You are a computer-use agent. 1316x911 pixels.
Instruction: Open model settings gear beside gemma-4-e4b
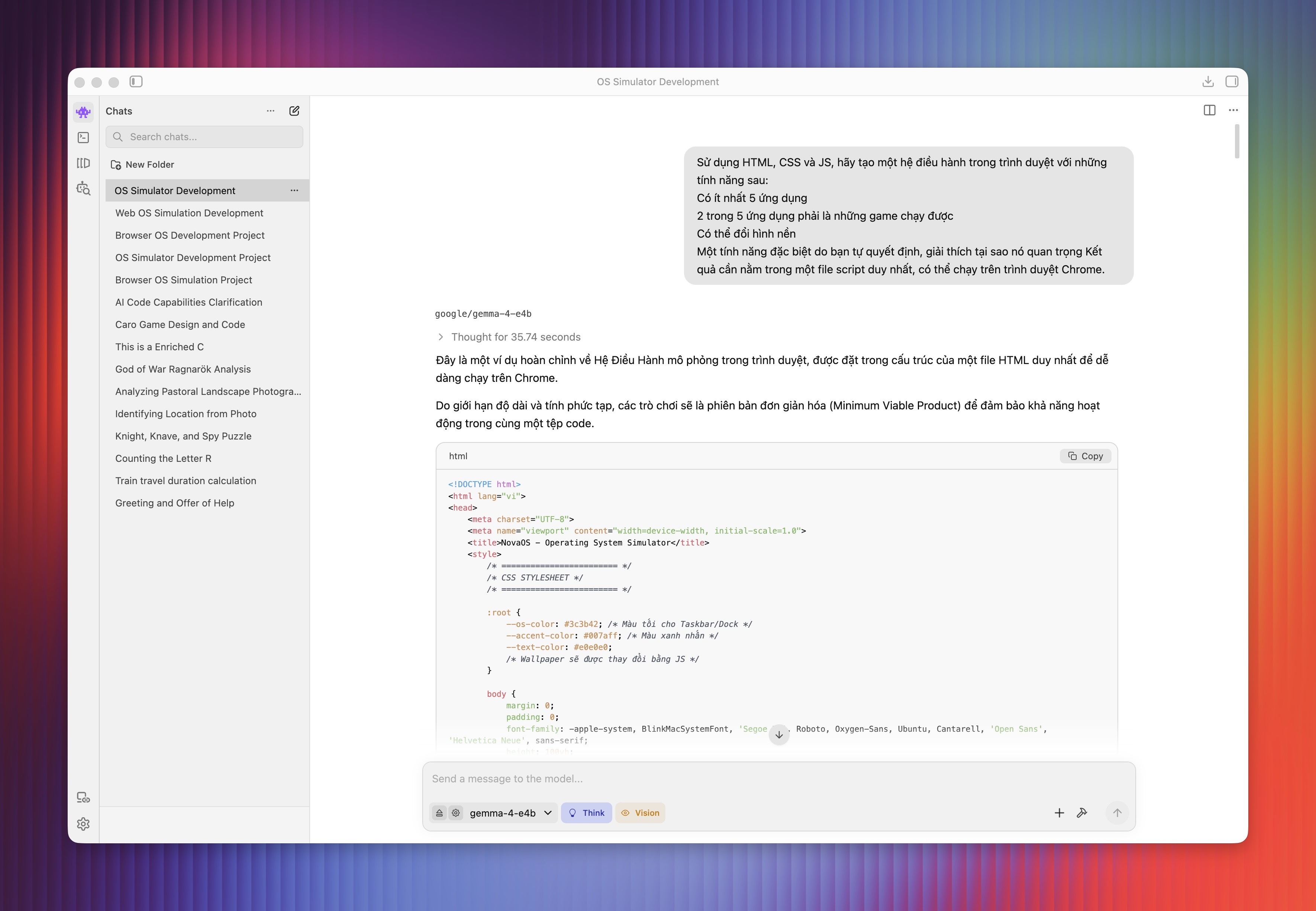[x=455, y=813]
